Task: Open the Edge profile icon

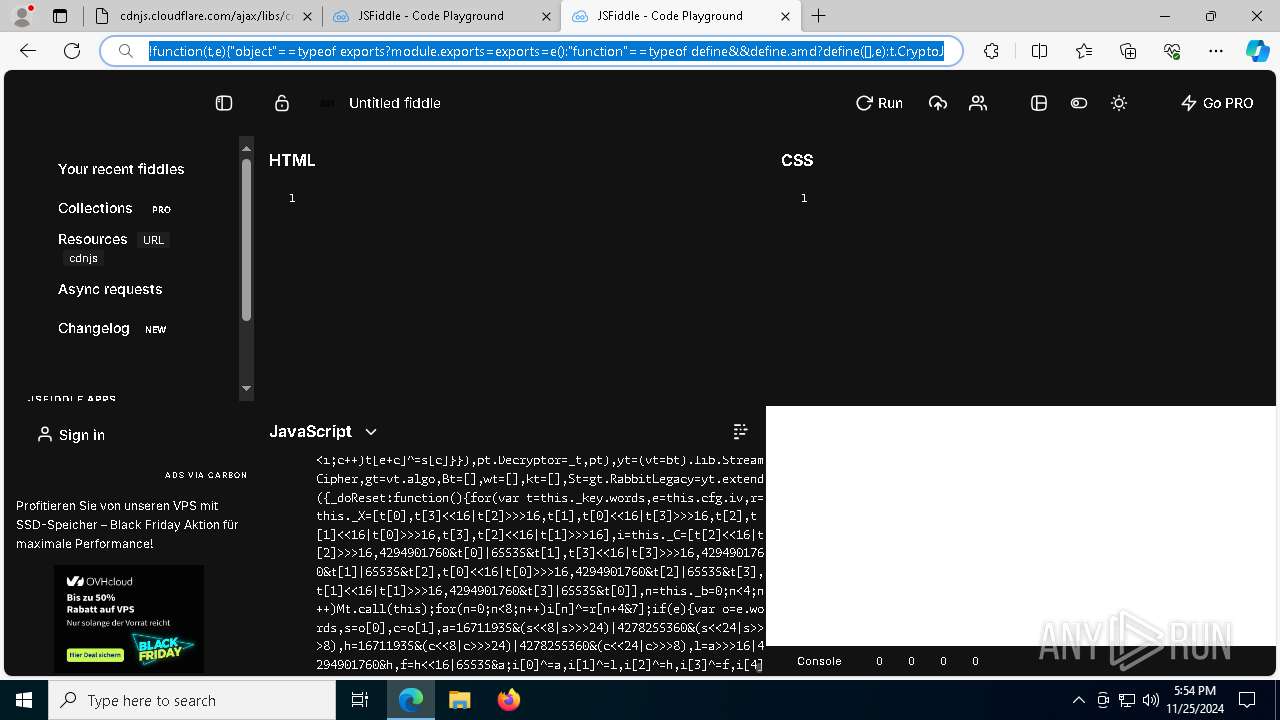Action: click(x=22, y=16)
